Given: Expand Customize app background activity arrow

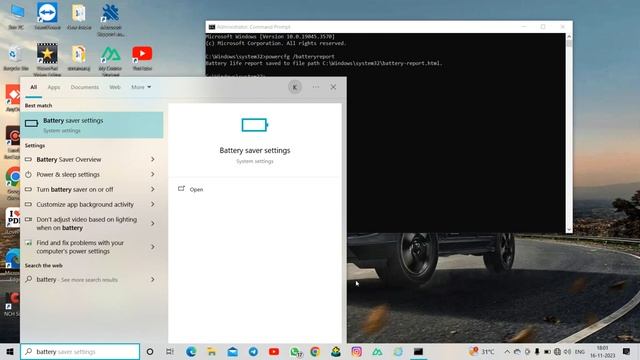Looking at the screenshot, I should [153, 204].
